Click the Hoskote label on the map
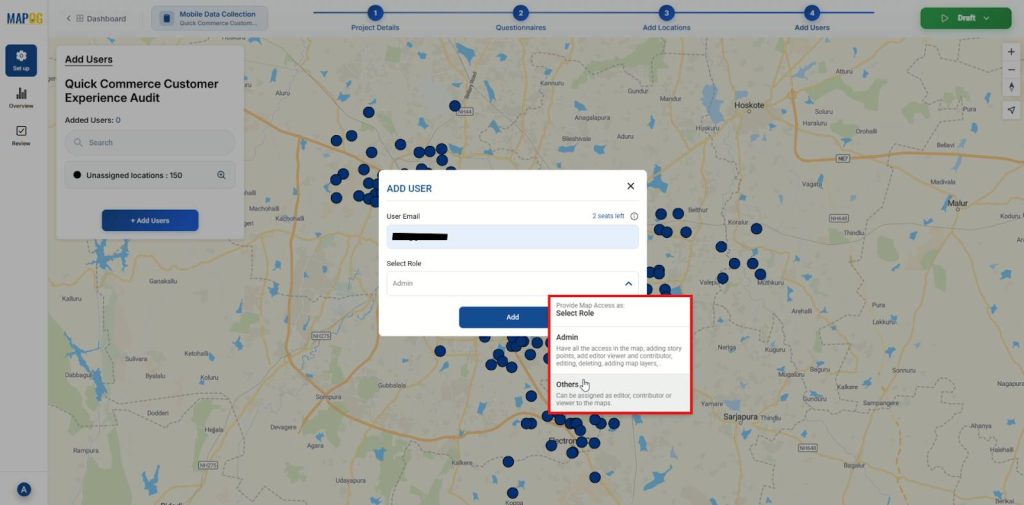 [749, 105]
